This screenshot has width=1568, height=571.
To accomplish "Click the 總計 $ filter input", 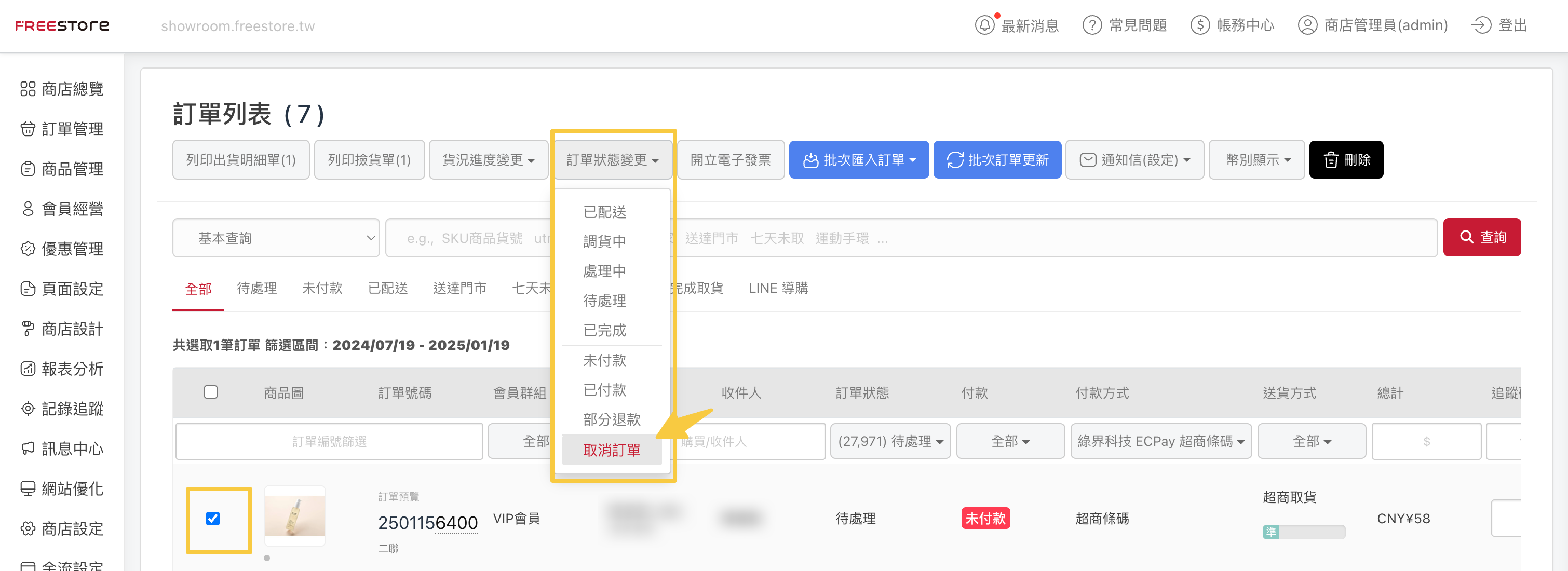I will pyautogui.click(x=1426, y=441).
